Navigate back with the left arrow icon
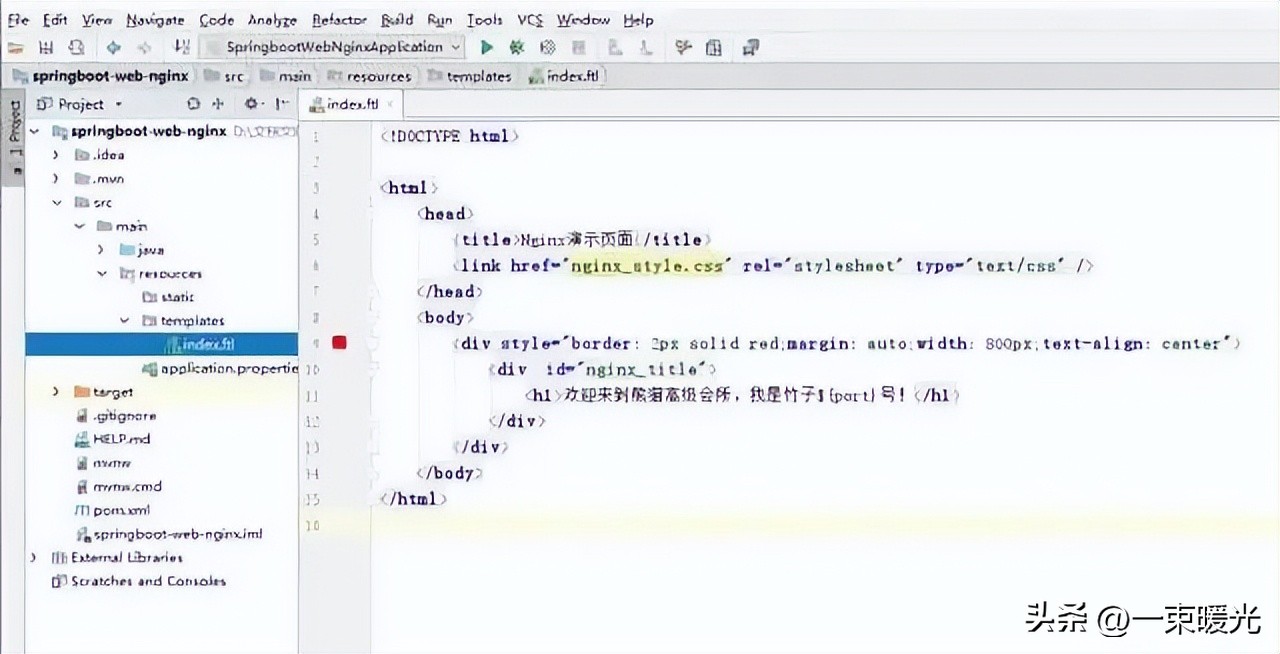The width and height of the screenshot is (1280, 654). pos(113,47)
